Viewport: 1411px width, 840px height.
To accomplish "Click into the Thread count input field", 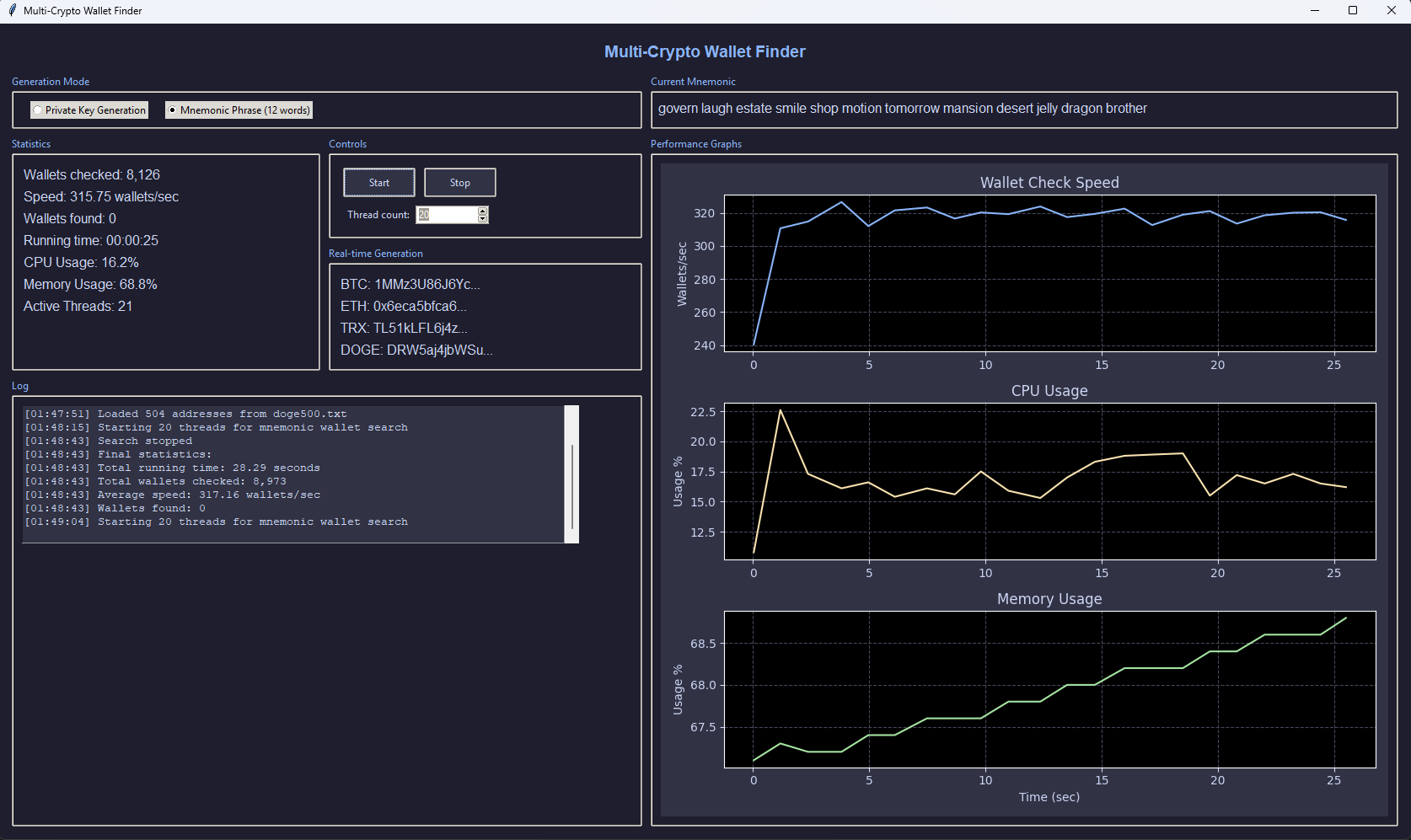I will tap(447, 215).
